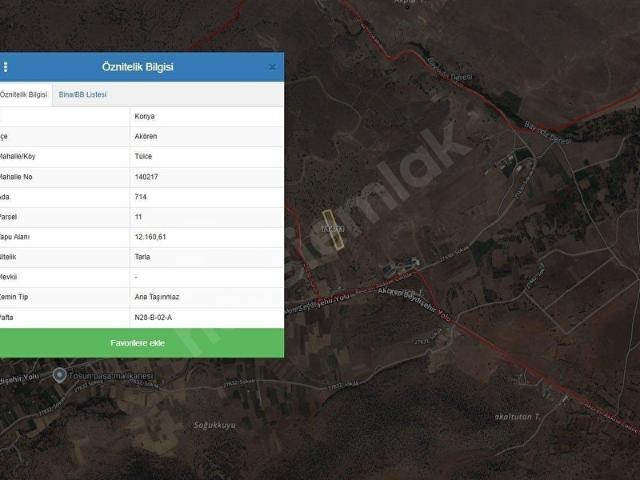Viewport: 640px width, 480px height.
Task: Select the Akören value cell
Action: click(x=207, y=136)
